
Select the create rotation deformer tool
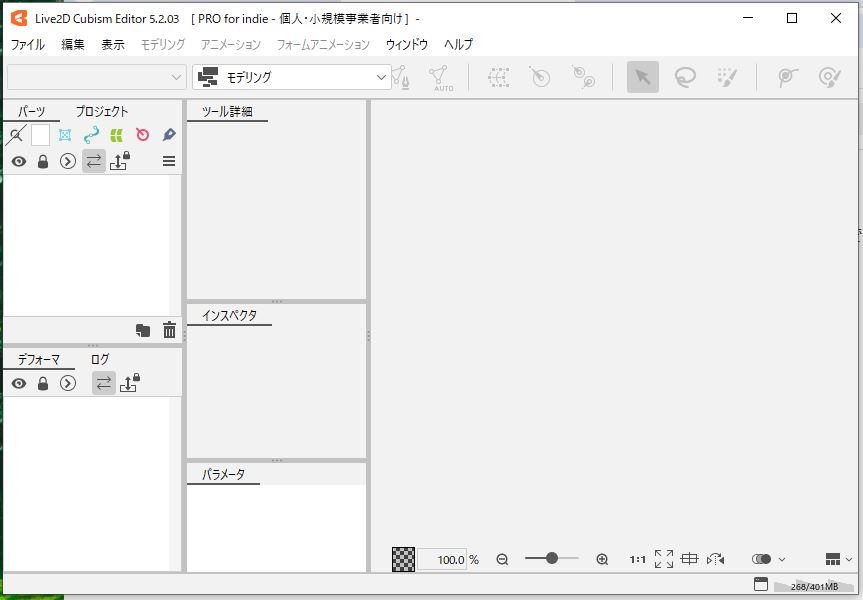[x=540, y=77]
